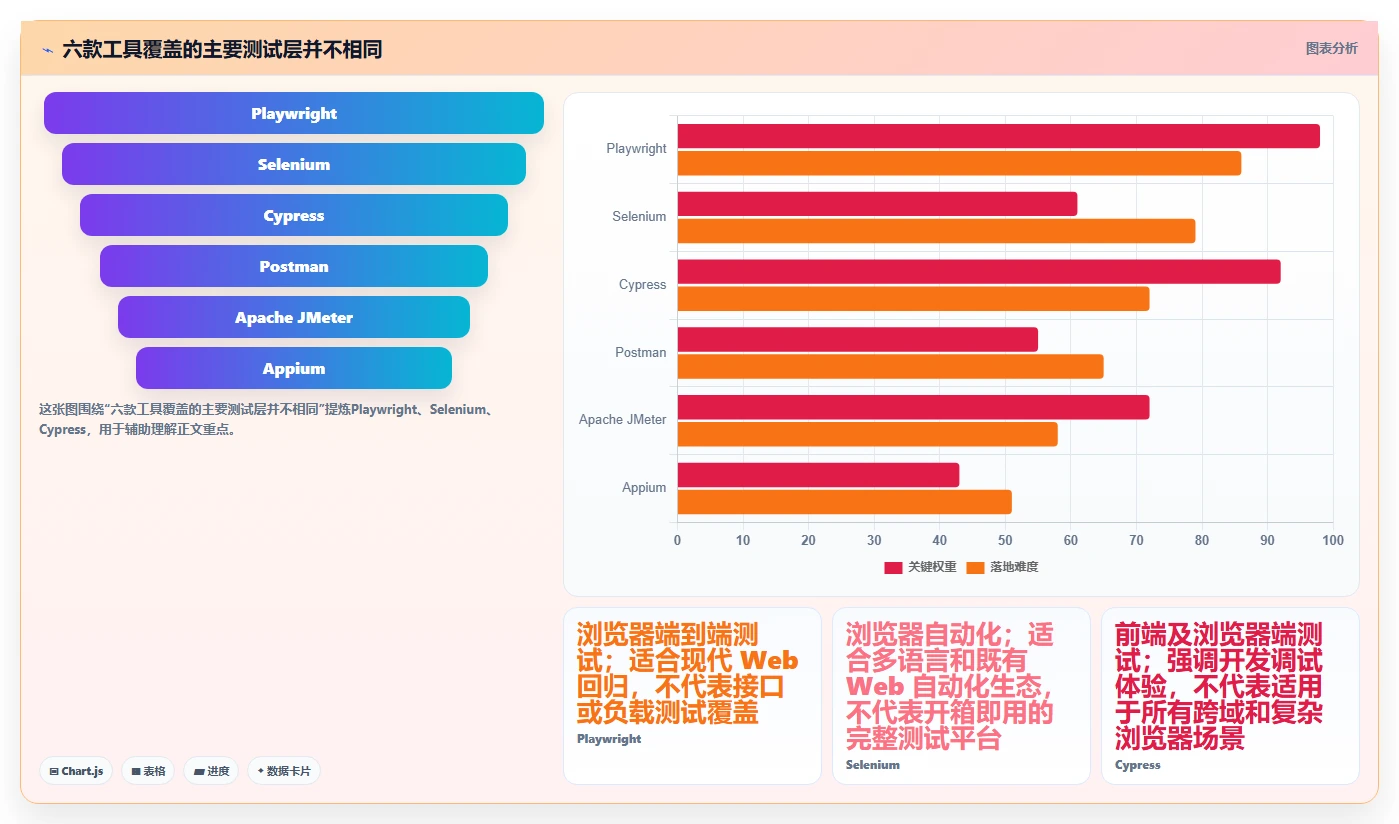Select the Appium funnel bar
This screenshot has height=824, width=1399.
[x=294, y=368]
